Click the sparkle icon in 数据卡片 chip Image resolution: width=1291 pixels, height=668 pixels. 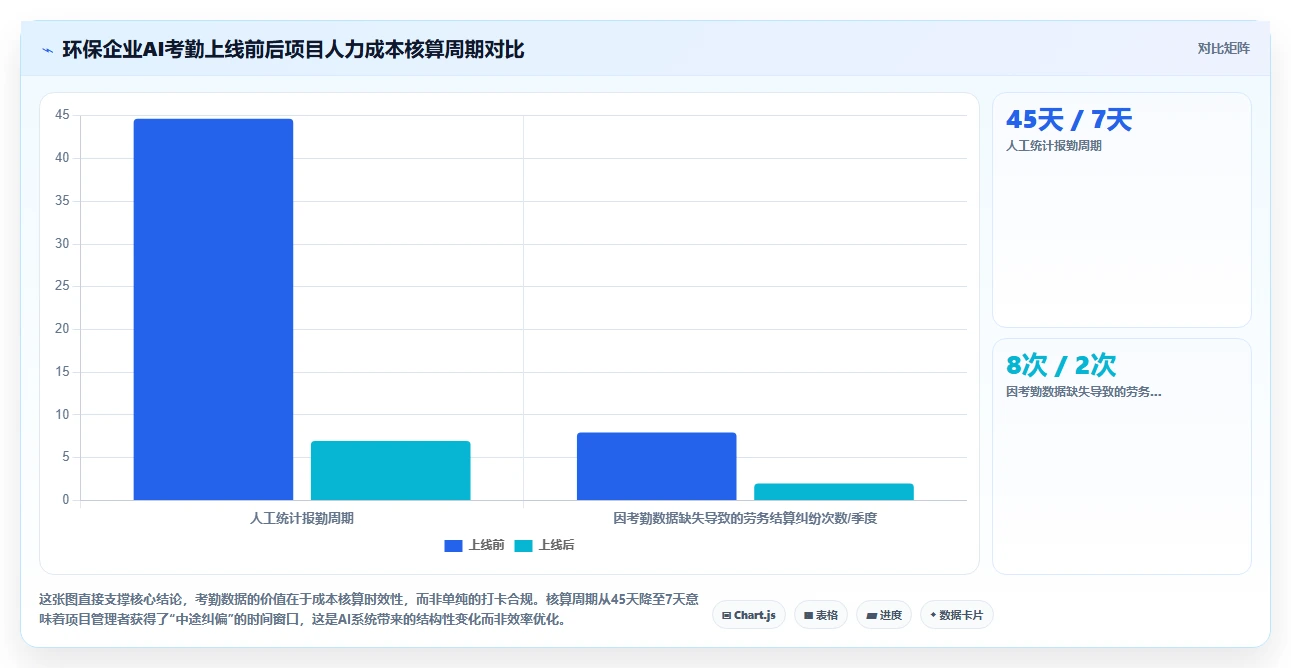(x=933, y=616)
